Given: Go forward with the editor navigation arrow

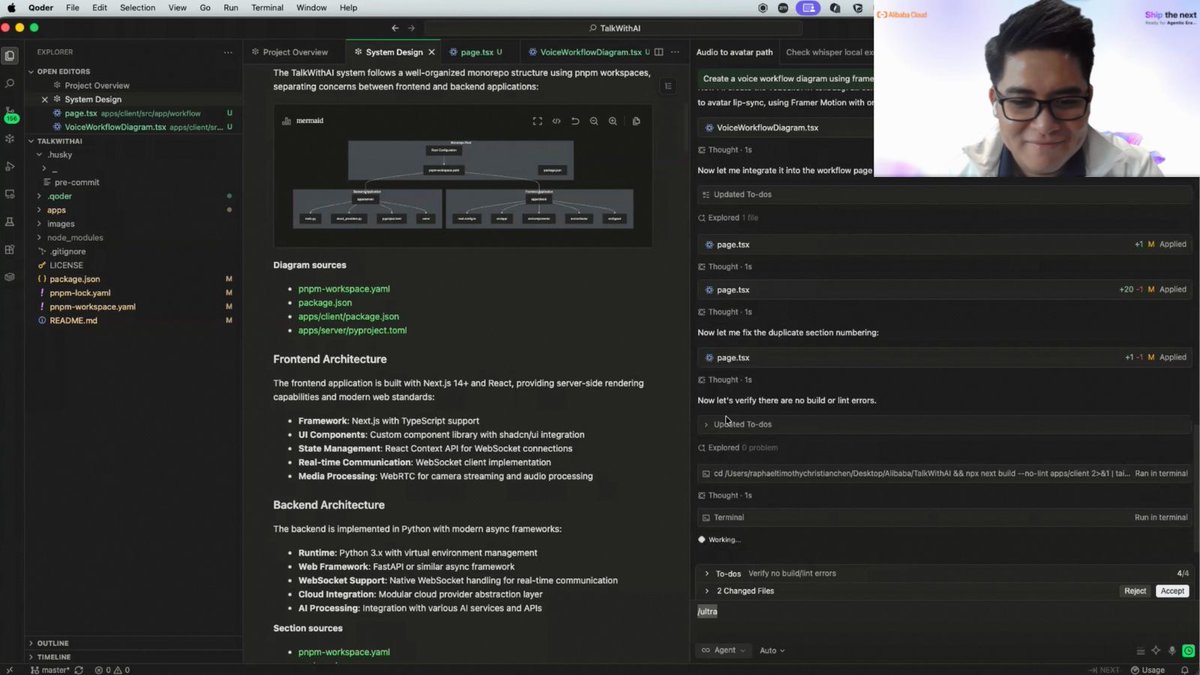Looking at the screenshot, I should 411,28.
